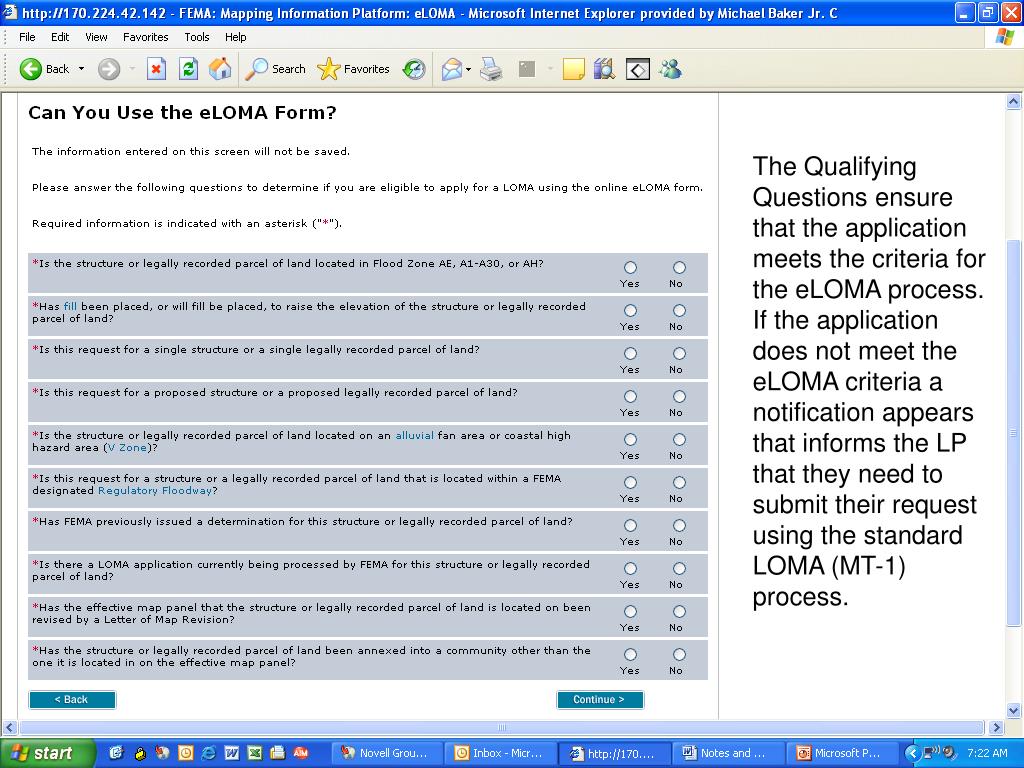The height and width of the screenshot is (768, 1024).
Task: Click the browser Back arrow icon
Action: coord(30,69)
